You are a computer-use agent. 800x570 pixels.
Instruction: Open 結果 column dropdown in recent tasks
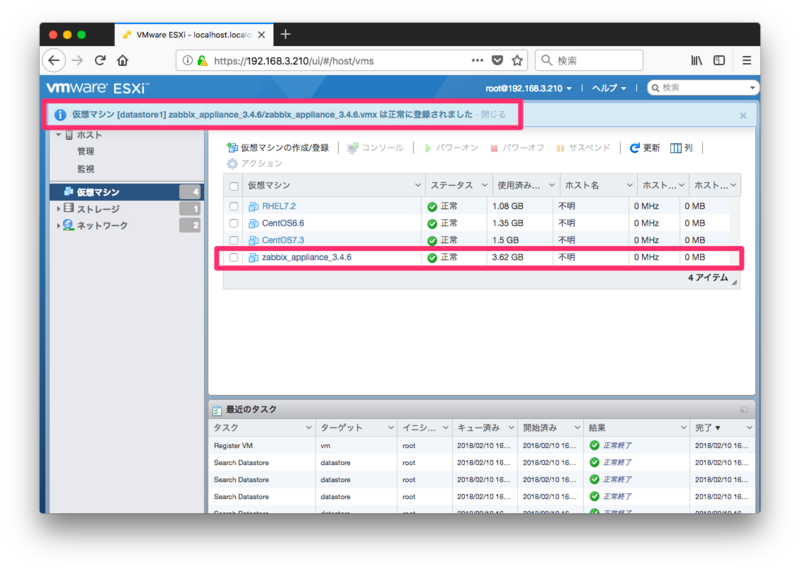click(x=683, y=428)
